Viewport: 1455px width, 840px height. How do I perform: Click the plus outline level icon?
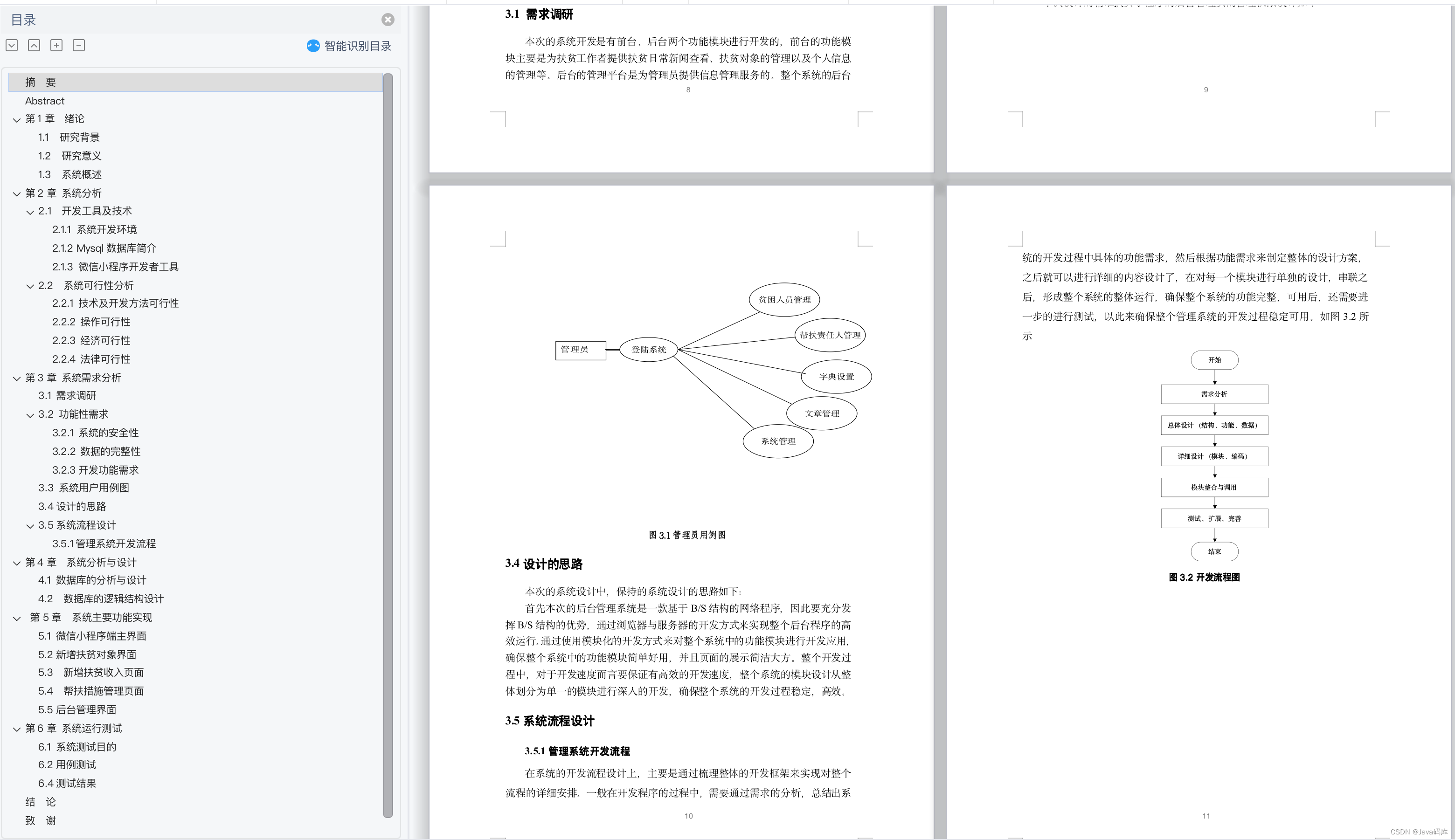pos(56,45)
